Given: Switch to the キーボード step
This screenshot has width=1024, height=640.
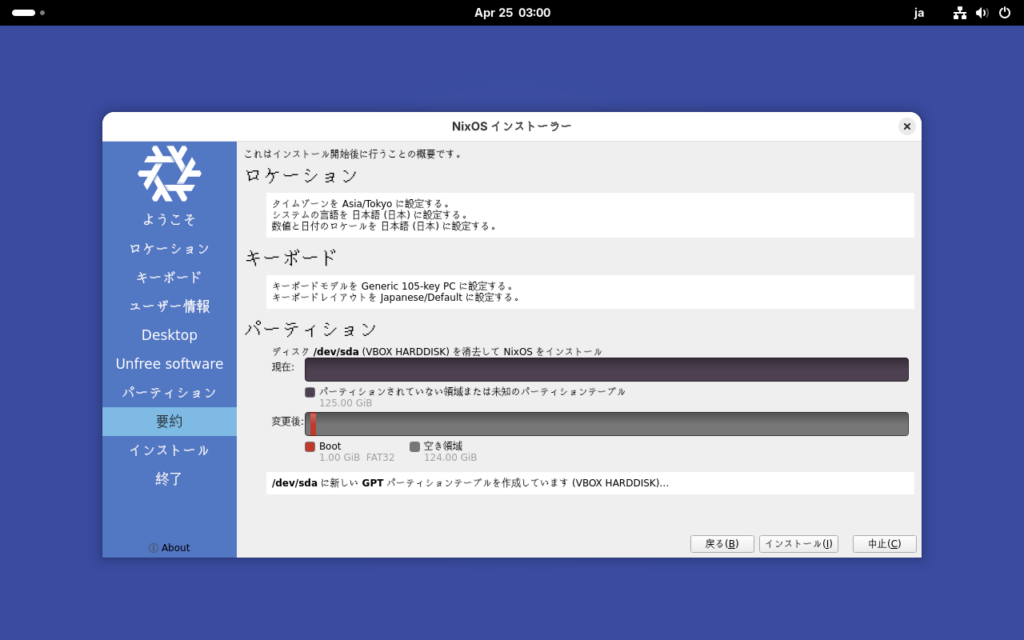Looking at the screenshot, I should coord(169,277).
